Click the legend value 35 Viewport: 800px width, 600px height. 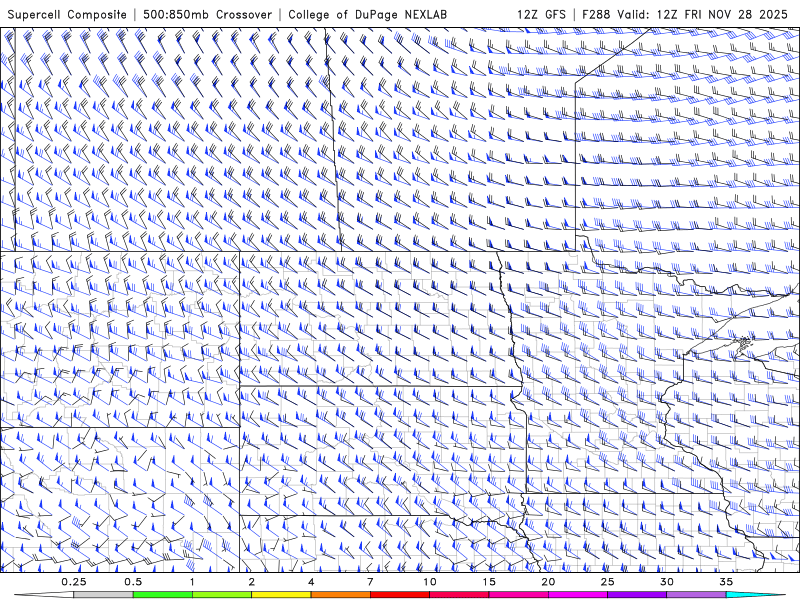(726, 582)
